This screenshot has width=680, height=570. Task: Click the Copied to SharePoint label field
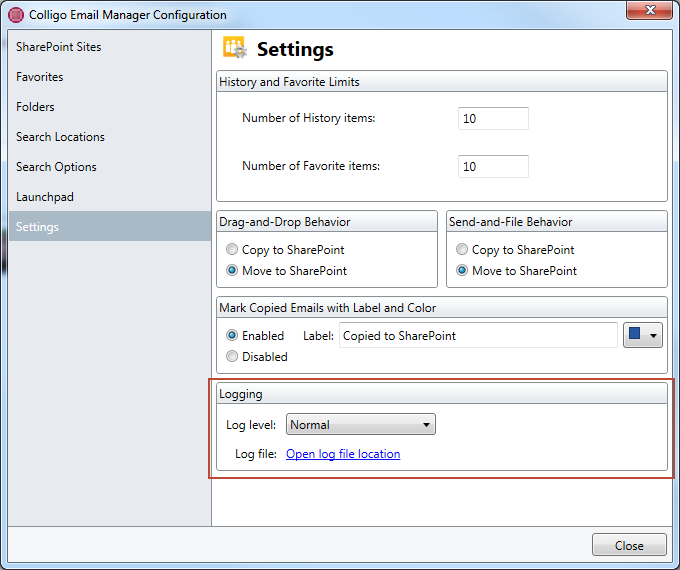pos(478,335)
